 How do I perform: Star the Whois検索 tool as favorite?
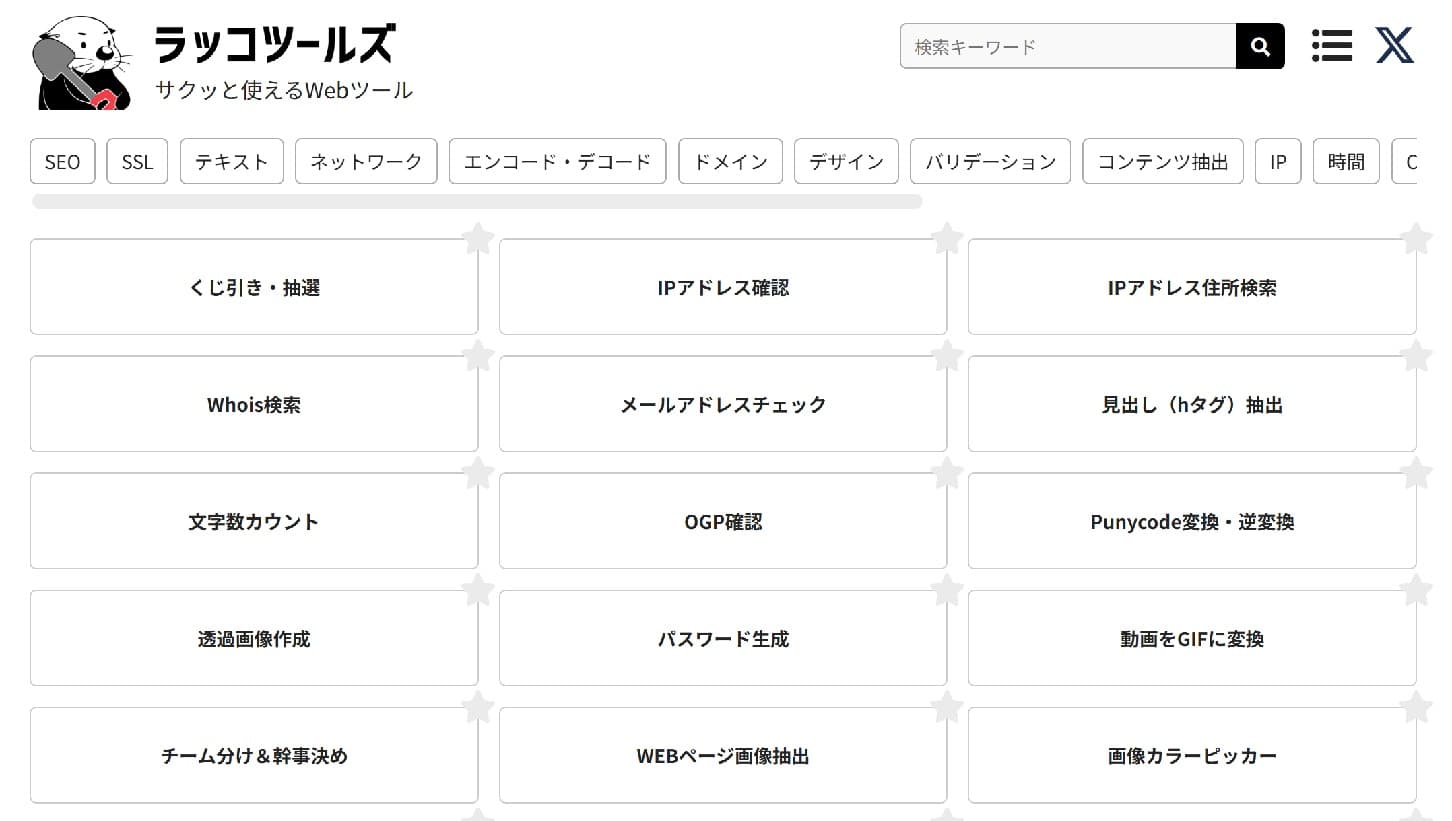477,356
